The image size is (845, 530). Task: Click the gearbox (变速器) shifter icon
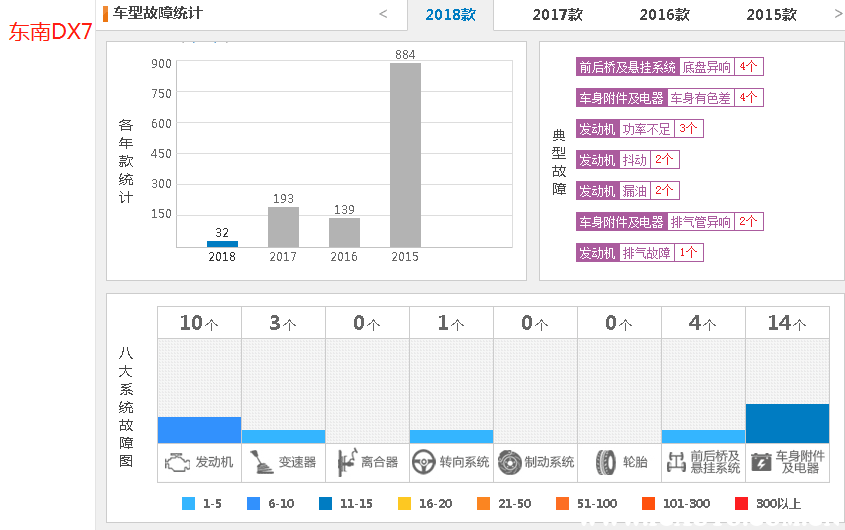click(x=262, y=462)
